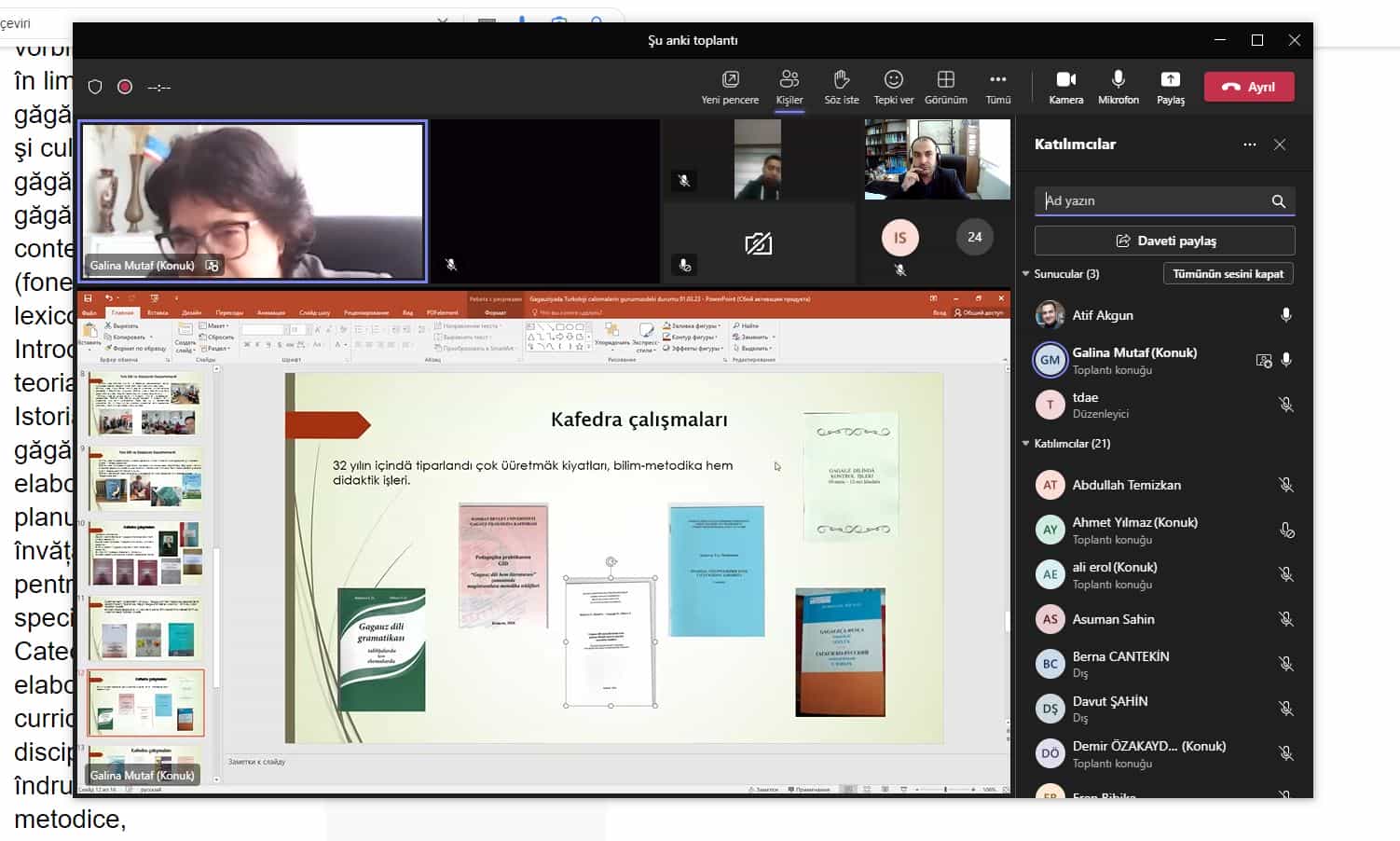1400x841 pixels.
Task: Toggle the Kamera on or off
Action: [x=1065, y=80]
